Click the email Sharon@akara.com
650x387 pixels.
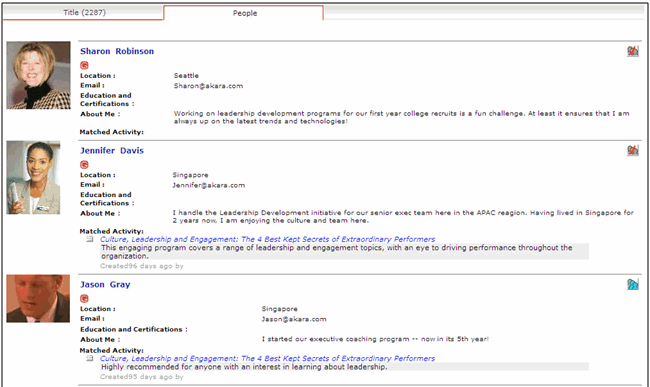tap(208, 86)
